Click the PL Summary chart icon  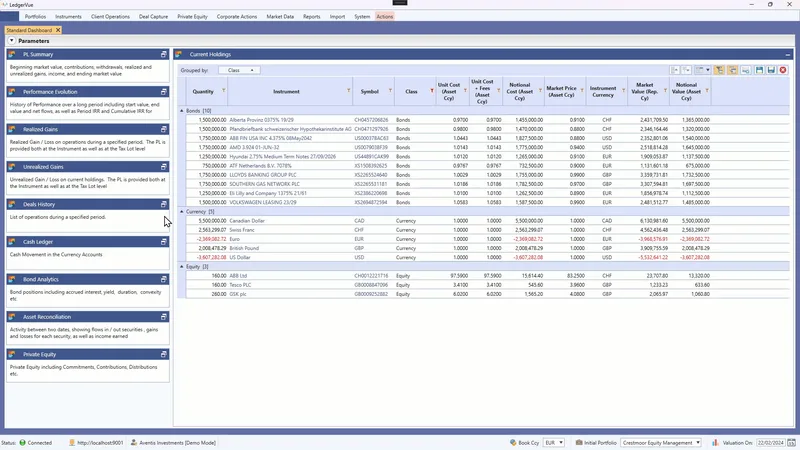point(12,54)
